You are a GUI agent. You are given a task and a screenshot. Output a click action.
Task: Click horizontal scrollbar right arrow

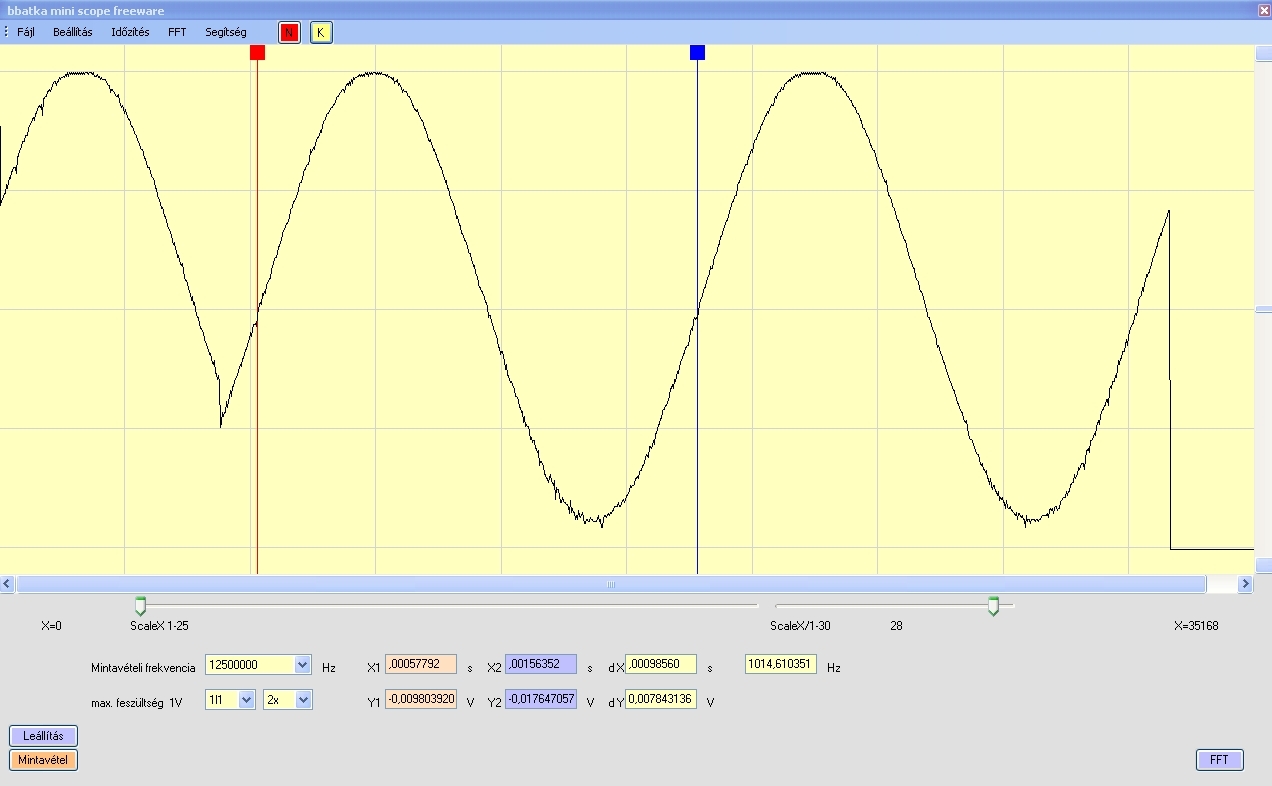pyautogui.click(x=1246, y=584)
